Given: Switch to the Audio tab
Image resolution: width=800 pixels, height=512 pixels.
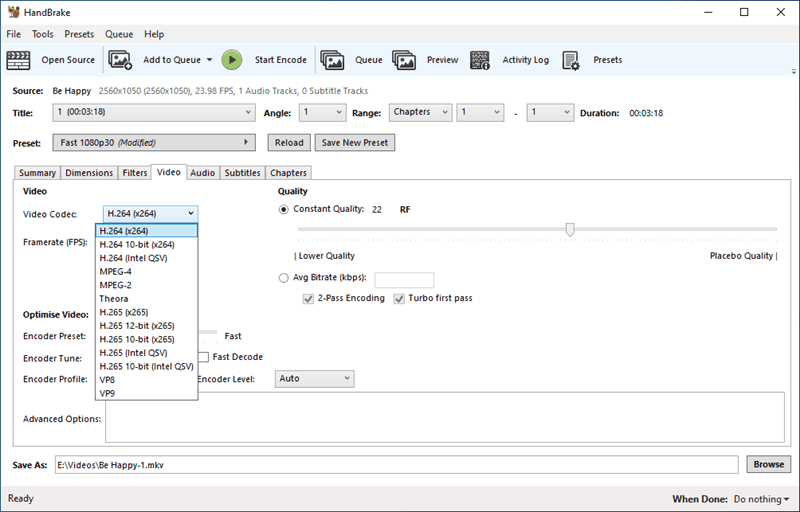Looking at the screenshot, I should 203,173.
